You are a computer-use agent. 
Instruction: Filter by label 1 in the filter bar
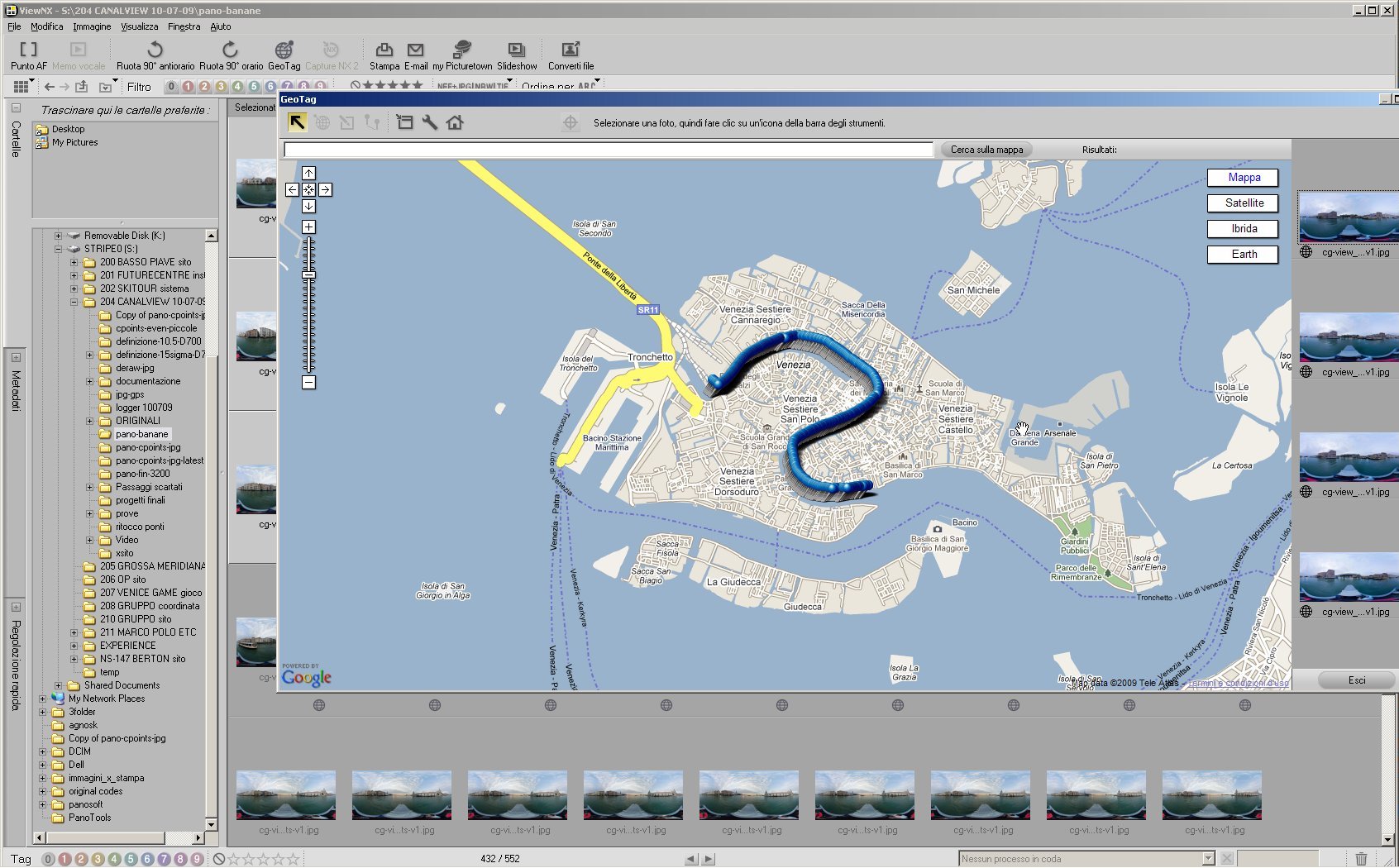click(188, 87)
